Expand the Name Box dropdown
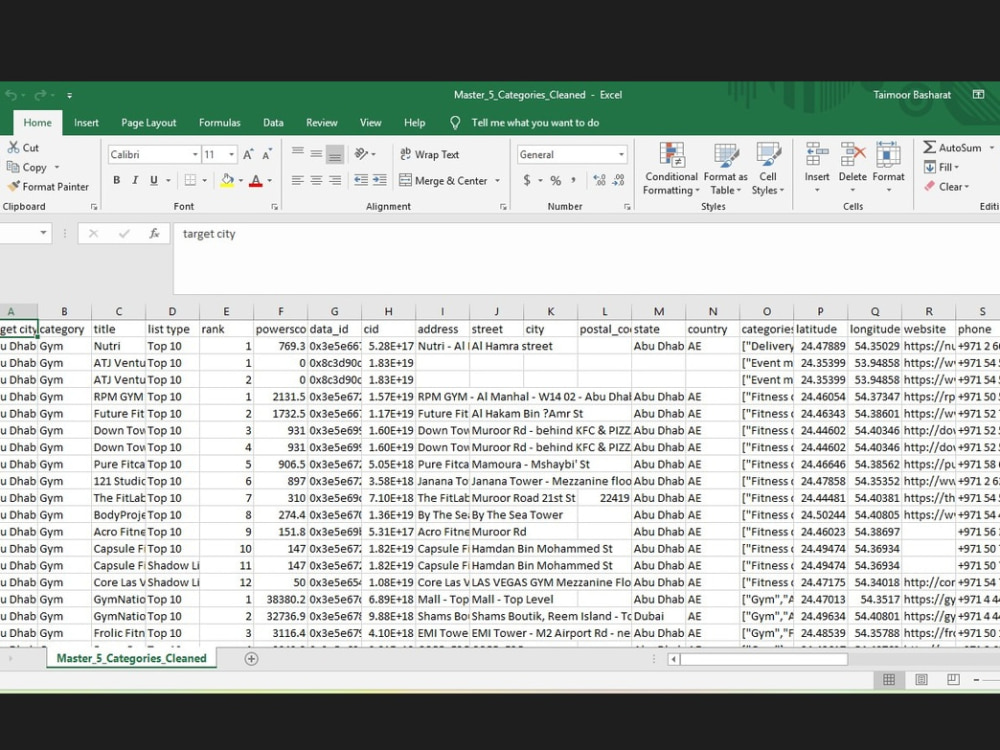This screenshot has width=1000, height=750. coord(43,233)
